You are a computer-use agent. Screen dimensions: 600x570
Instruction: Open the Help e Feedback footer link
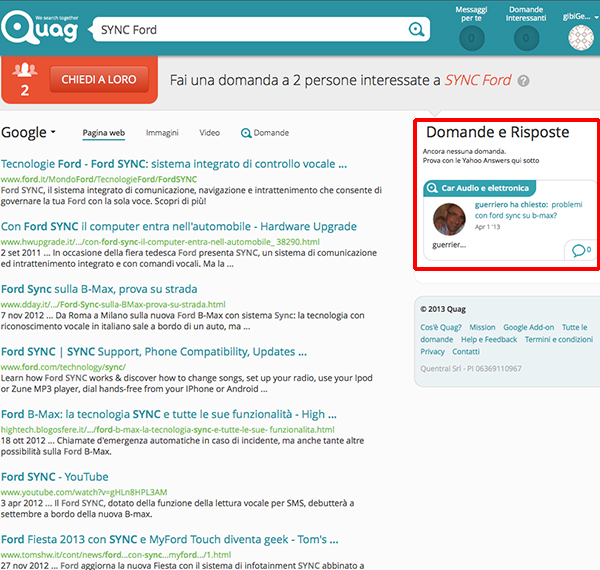click(489, 340)
